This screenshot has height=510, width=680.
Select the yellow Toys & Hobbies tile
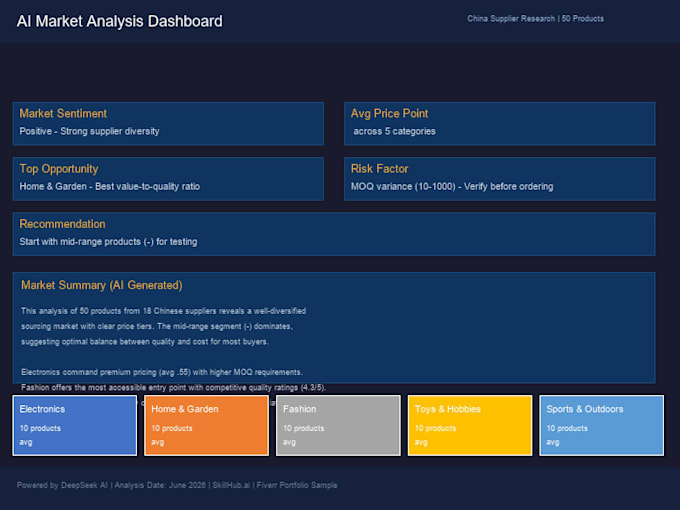point(470,425)
